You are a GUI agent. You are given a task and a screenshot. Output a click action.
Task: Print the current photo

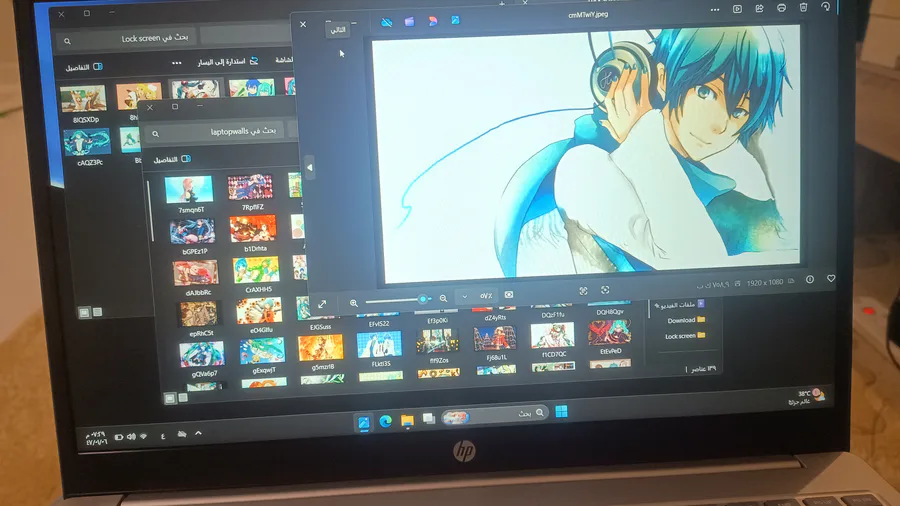point(781,8)
